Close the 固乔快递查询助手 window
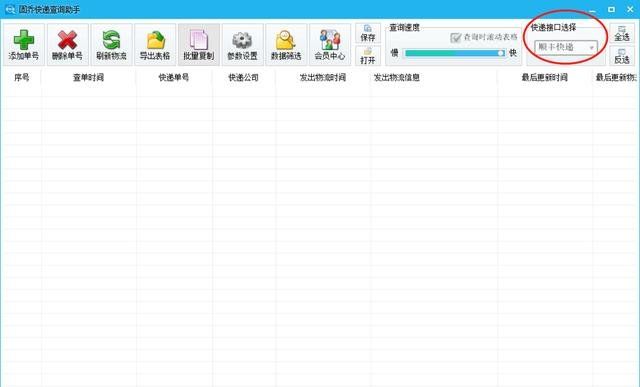Screen dimensions: 640x387 pyautogui.click(x=630, y=9)
